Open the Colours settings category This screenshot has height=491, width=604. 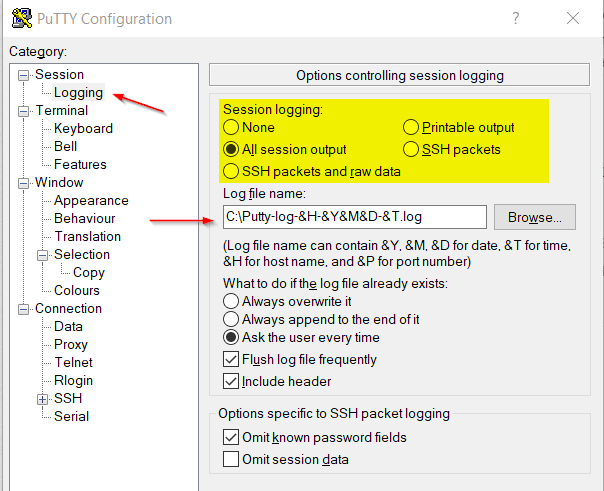click(77, 291)
